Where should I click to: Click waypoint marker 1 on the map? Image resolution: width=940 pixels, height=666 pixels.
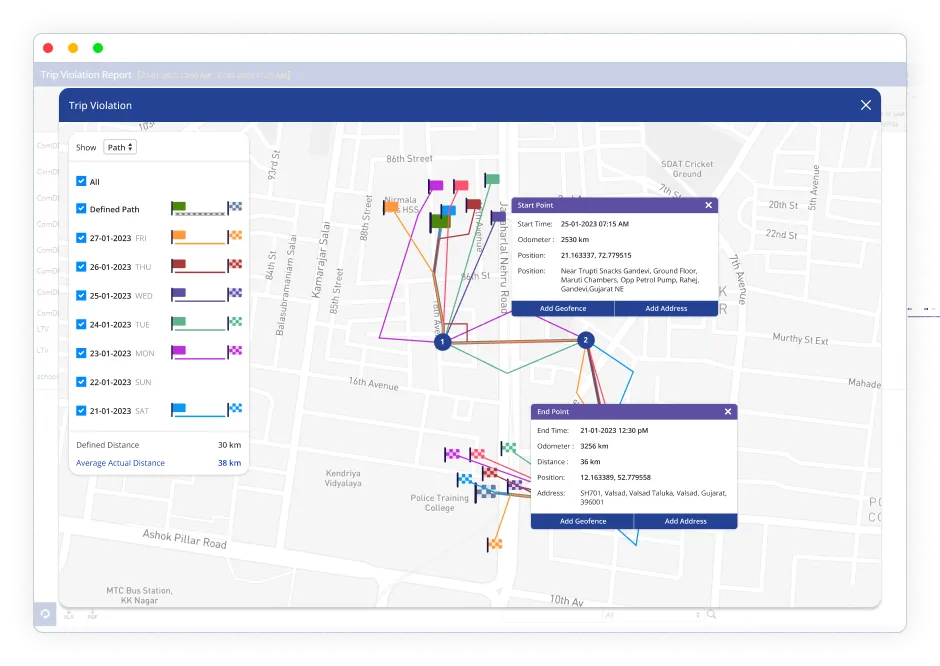442,342
